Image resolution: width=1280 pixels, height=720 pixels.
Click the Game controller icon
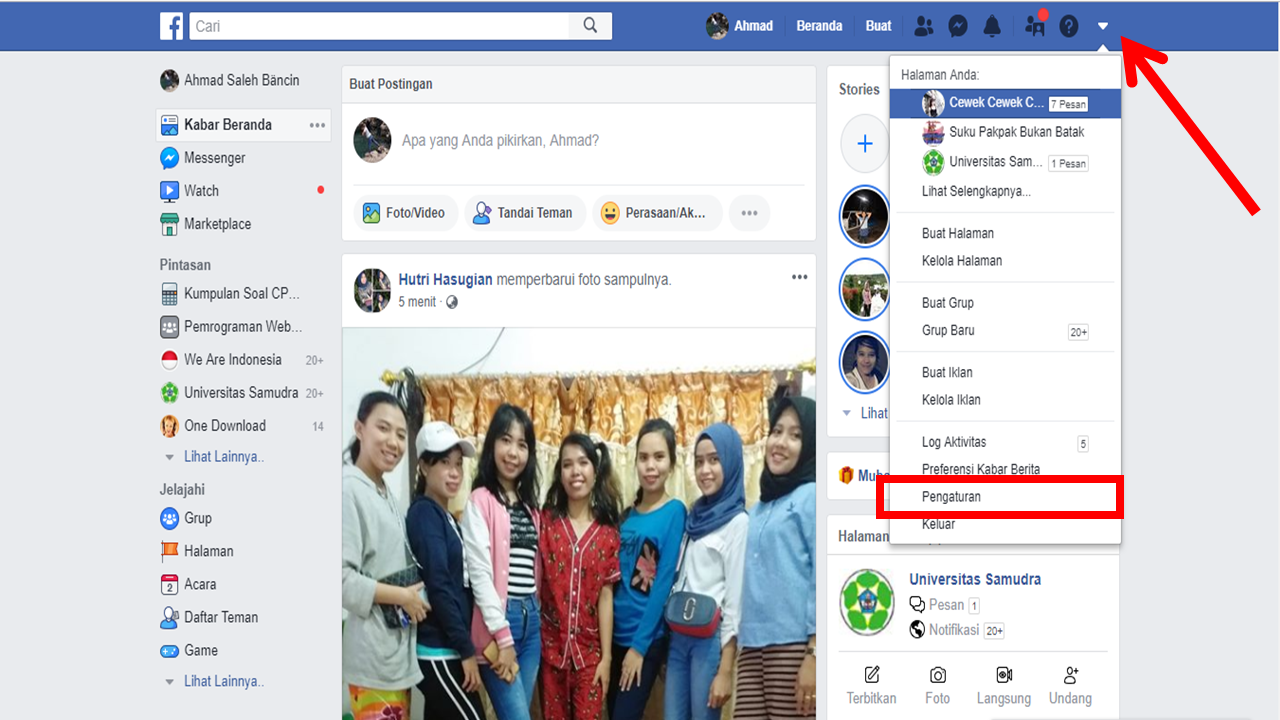[x=170, y=650]
